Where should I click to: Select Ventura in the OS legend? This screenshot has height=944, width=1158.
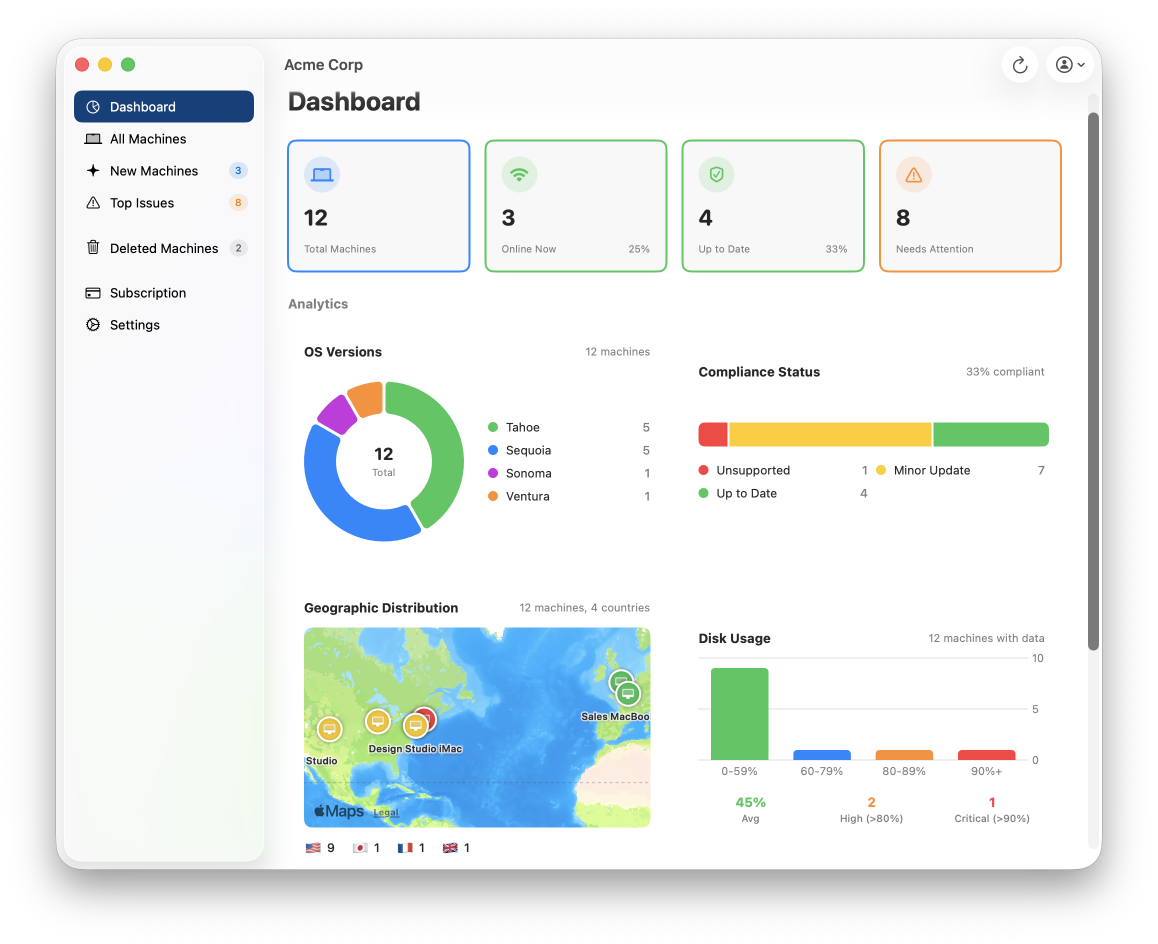569,496
